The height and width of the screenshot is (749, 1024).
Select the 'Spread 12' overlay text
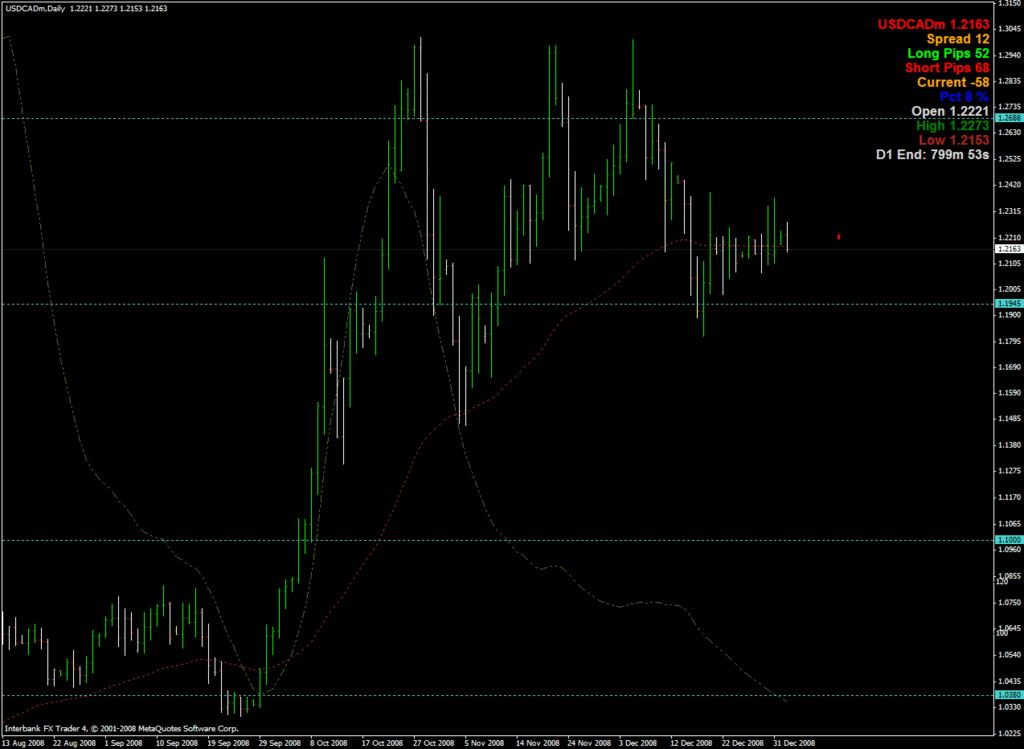point(958,39)
